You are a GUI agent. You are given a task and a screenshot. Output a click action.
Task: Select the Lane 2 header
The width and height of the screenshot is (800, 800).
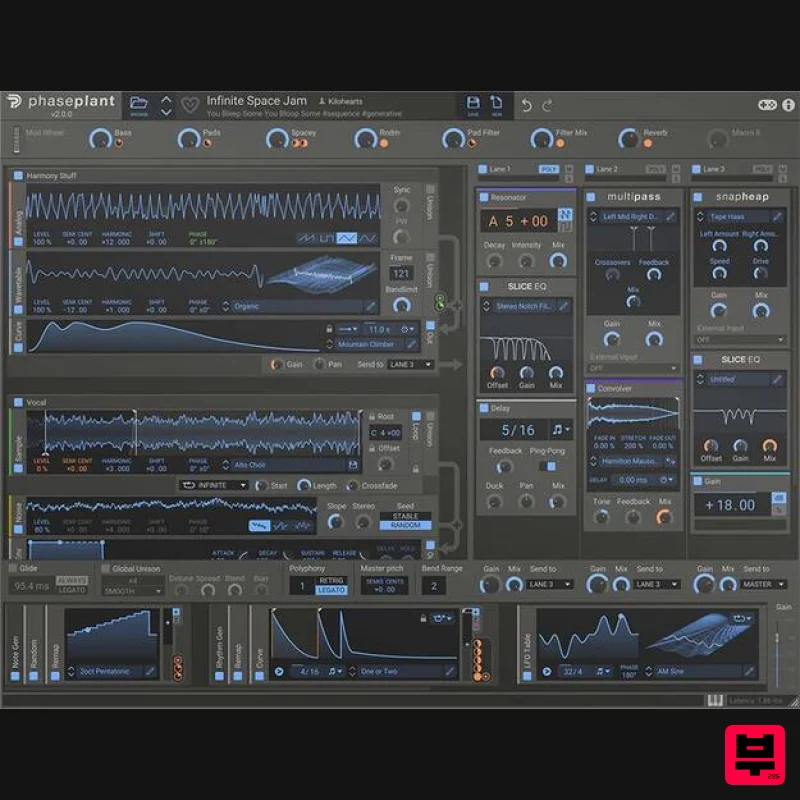coord(607,169)
